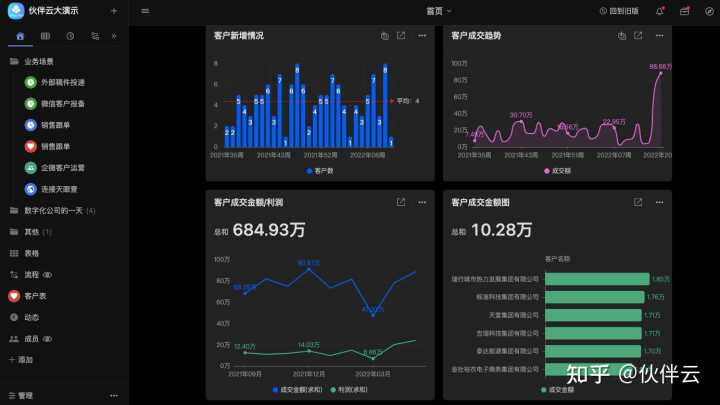Click the 客户成交趋势 card title
Image resolution: width=720 pixels, height=405 pixels.
[x=476, y=35]
